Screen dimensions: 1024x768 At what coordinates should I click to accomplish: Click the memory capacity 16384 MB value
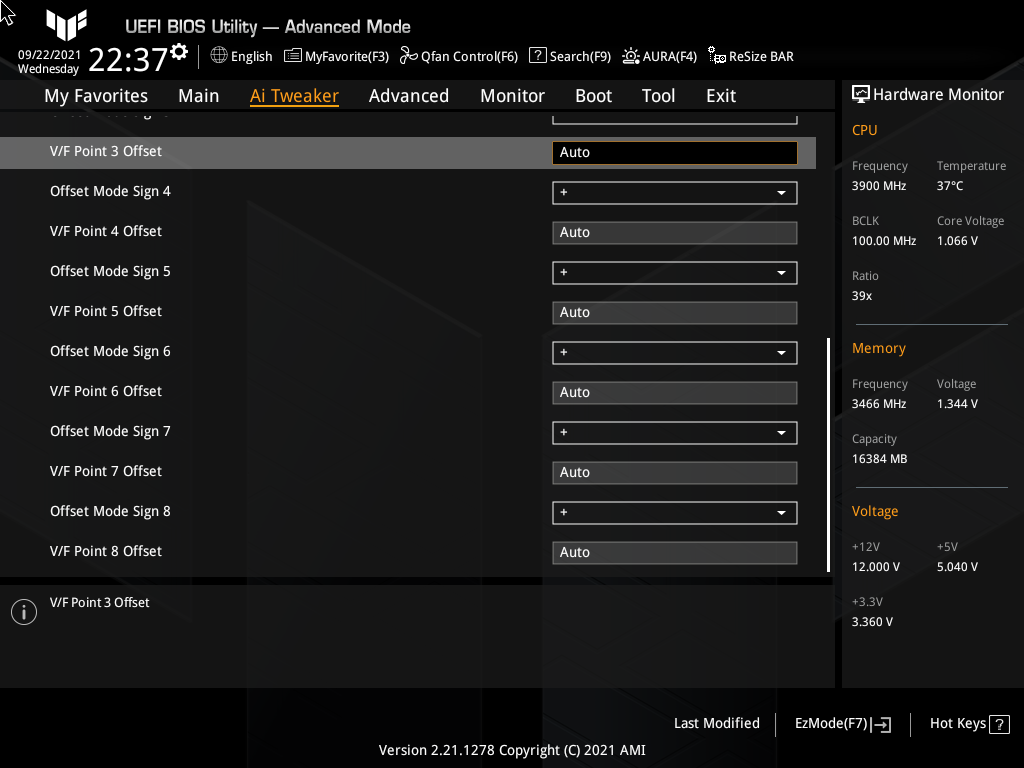879,459
